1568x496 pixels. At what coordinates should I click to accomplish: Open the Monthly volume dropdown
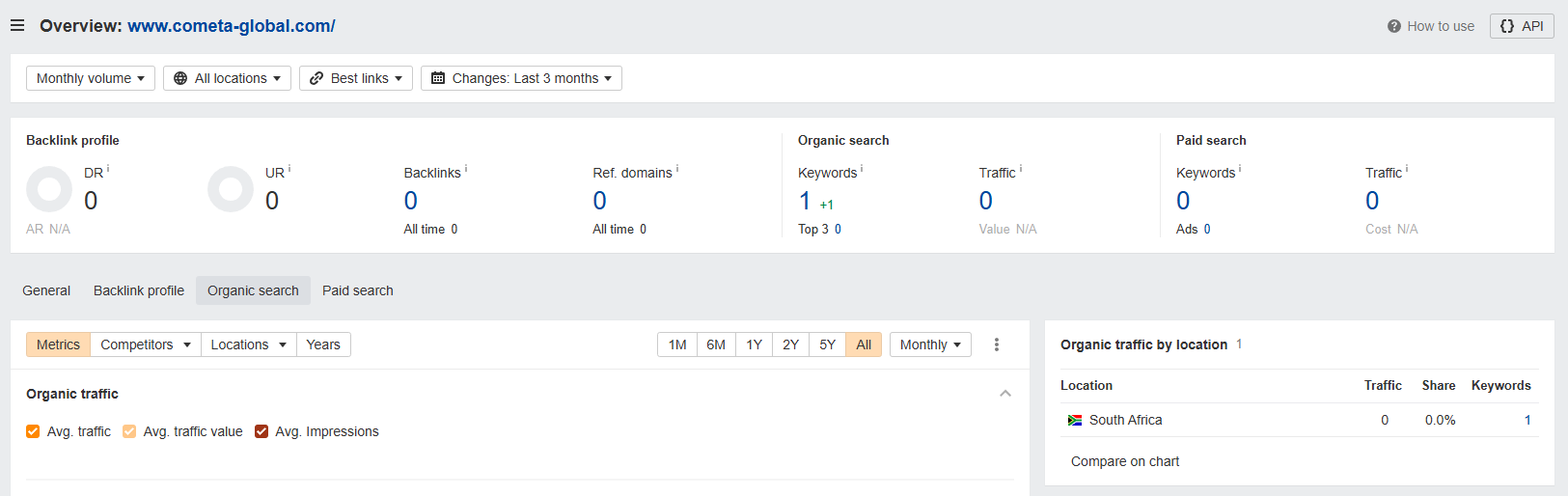point(91,78)
